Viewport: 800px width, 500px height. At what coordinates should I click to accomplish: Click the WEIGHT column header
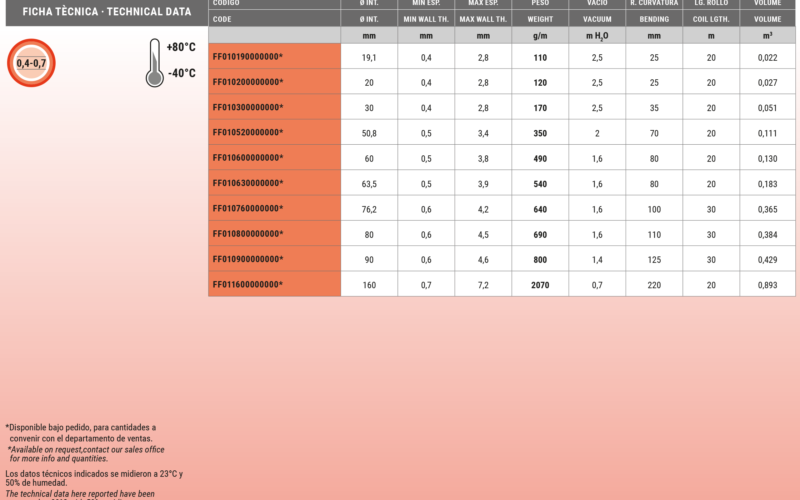coord(540,19)
